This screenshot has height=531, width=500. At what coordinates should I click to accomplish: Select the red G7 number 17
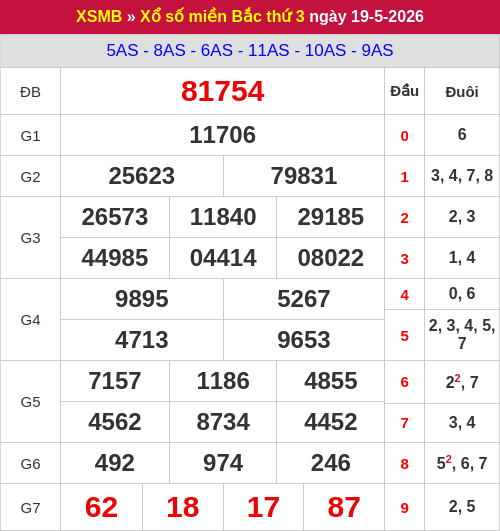pos(263,507)
